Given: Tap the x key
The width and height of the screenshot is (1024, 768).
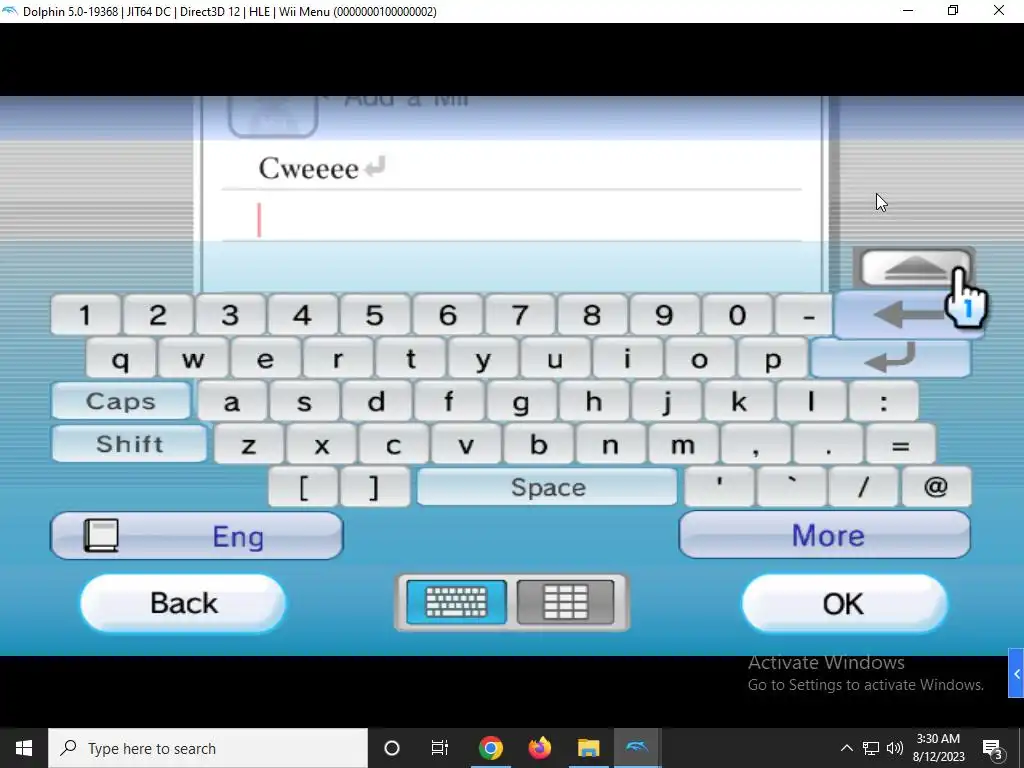Looking at the screenshot, I should point(321,445).
